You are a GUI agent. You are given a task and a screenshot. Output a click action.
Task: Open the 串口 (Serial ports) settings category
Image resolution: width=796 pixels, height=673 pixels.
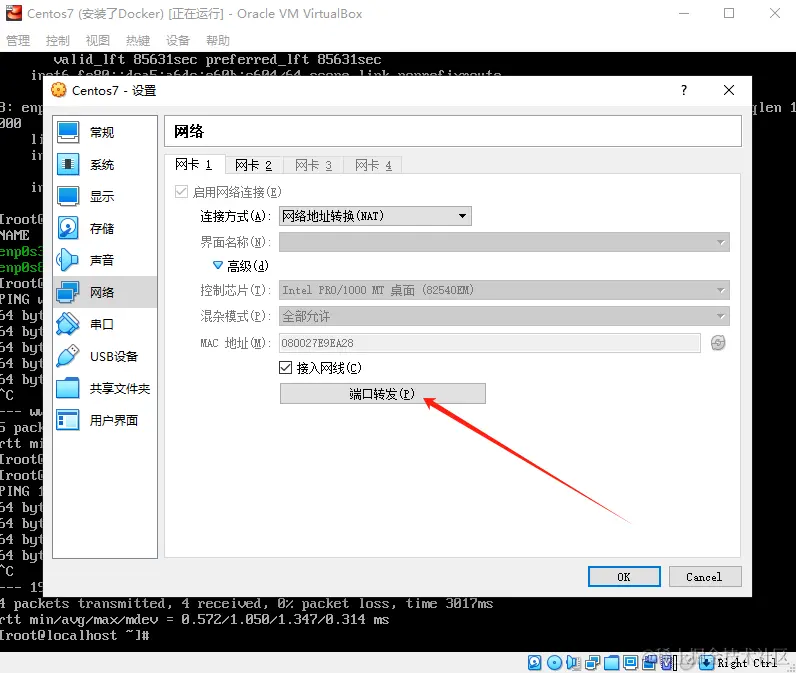click(x=105, y=324)
